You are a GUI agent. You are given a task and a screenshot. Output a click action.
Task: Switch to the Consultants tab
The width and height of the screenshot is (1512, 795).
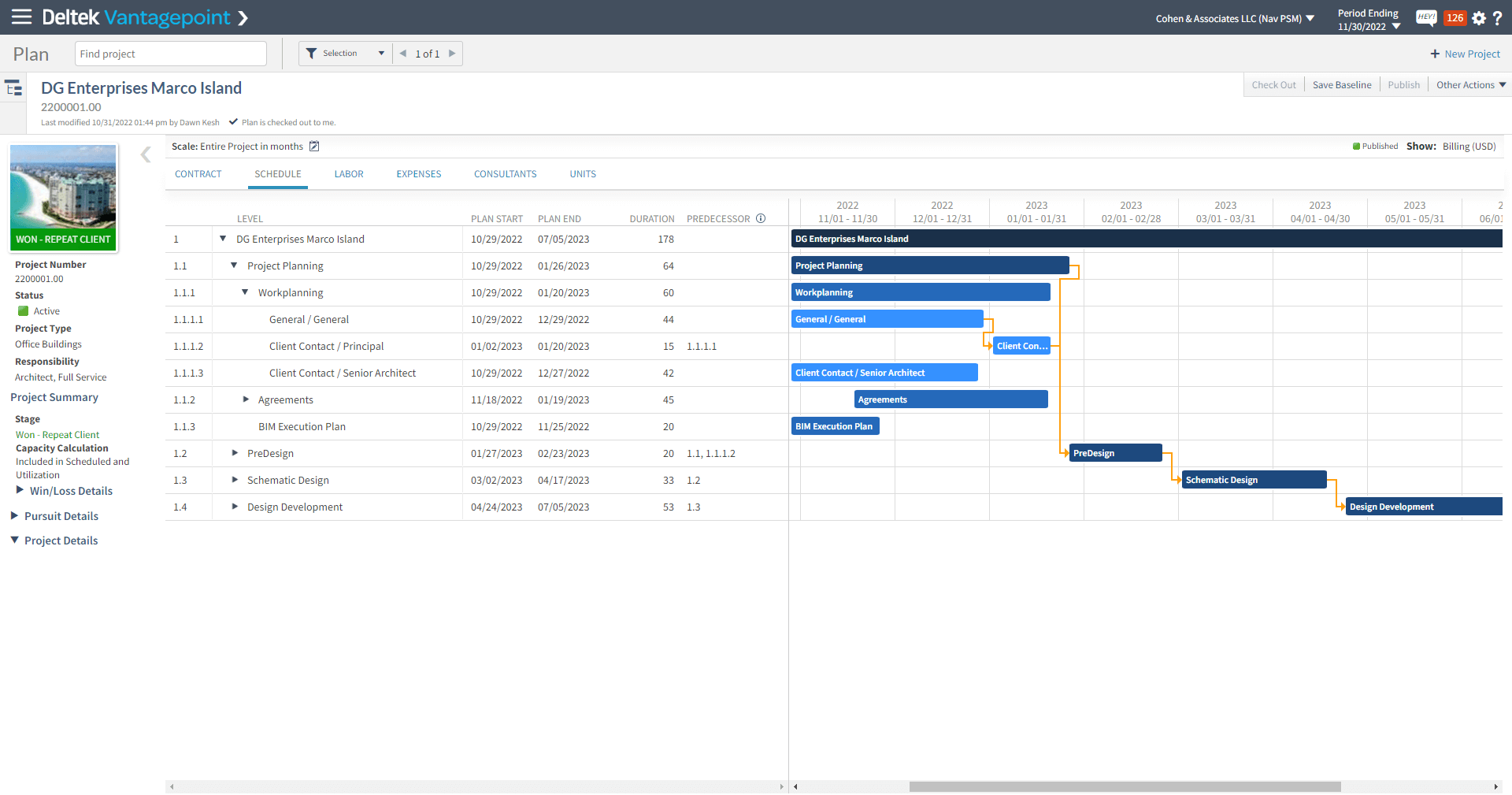click(505, 174)
